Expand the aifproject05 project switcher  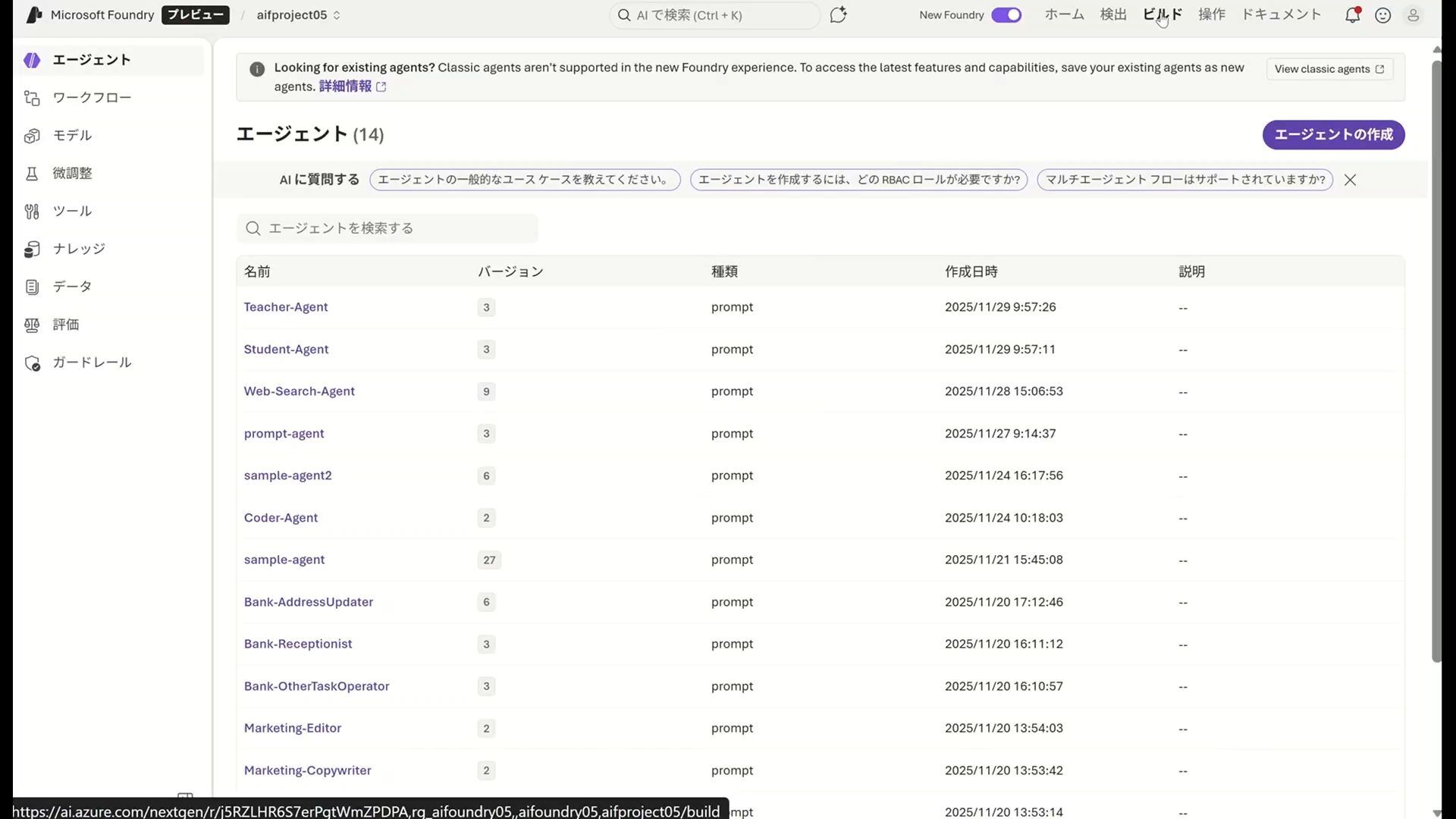(x=298, y=15)
